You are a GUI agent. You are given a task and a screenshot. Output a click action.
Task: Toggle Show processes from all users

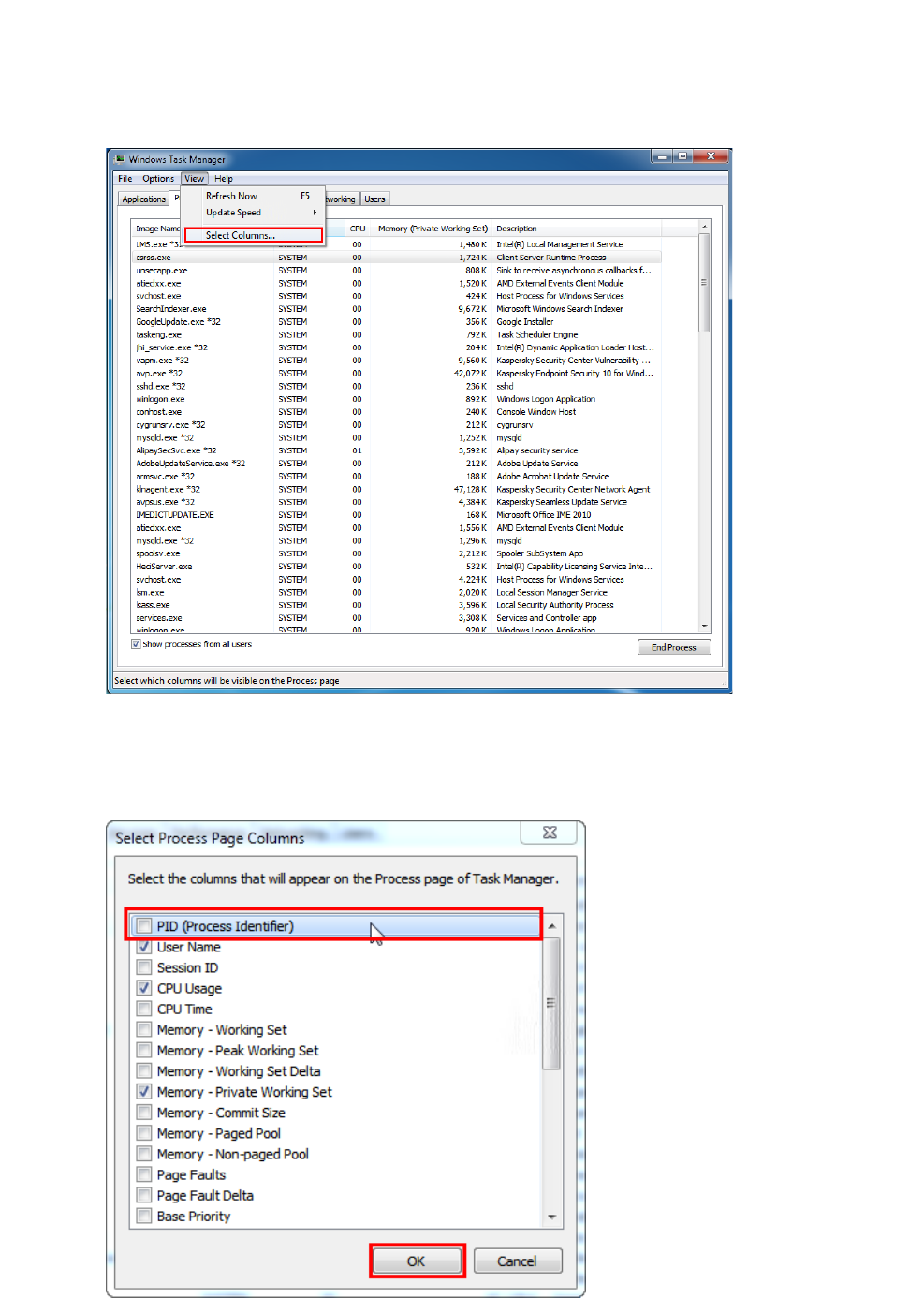tap(136, 644)
